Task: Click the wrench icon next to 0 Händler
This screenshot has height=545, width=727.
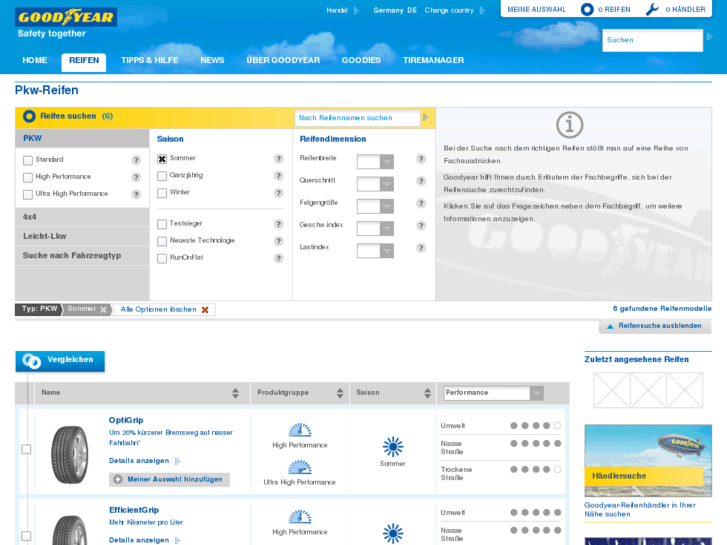Action: coord(652,9)
